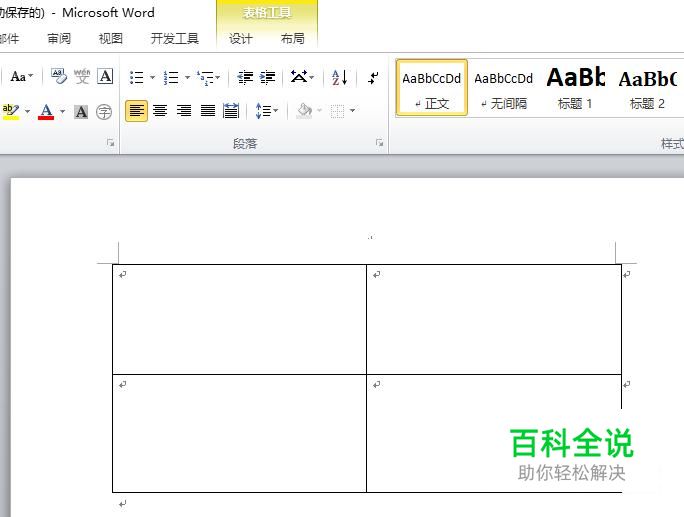Open the numbering library dropdown
The width and height of the screenshot is (684, 517).
(x=187, y=78)
